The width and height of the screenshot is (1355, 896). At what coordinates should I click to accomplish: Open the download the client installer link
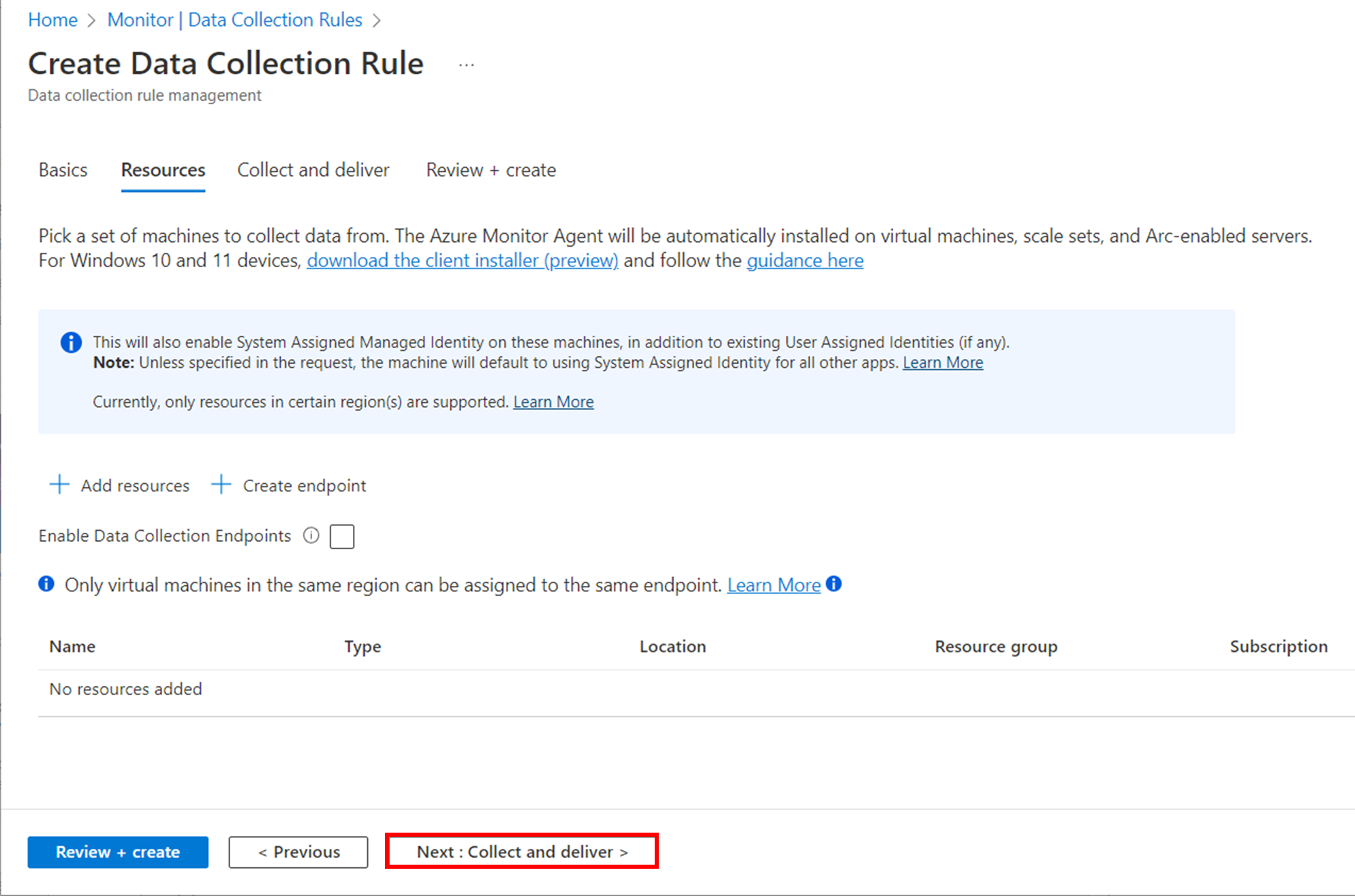(x=463, y=260)
